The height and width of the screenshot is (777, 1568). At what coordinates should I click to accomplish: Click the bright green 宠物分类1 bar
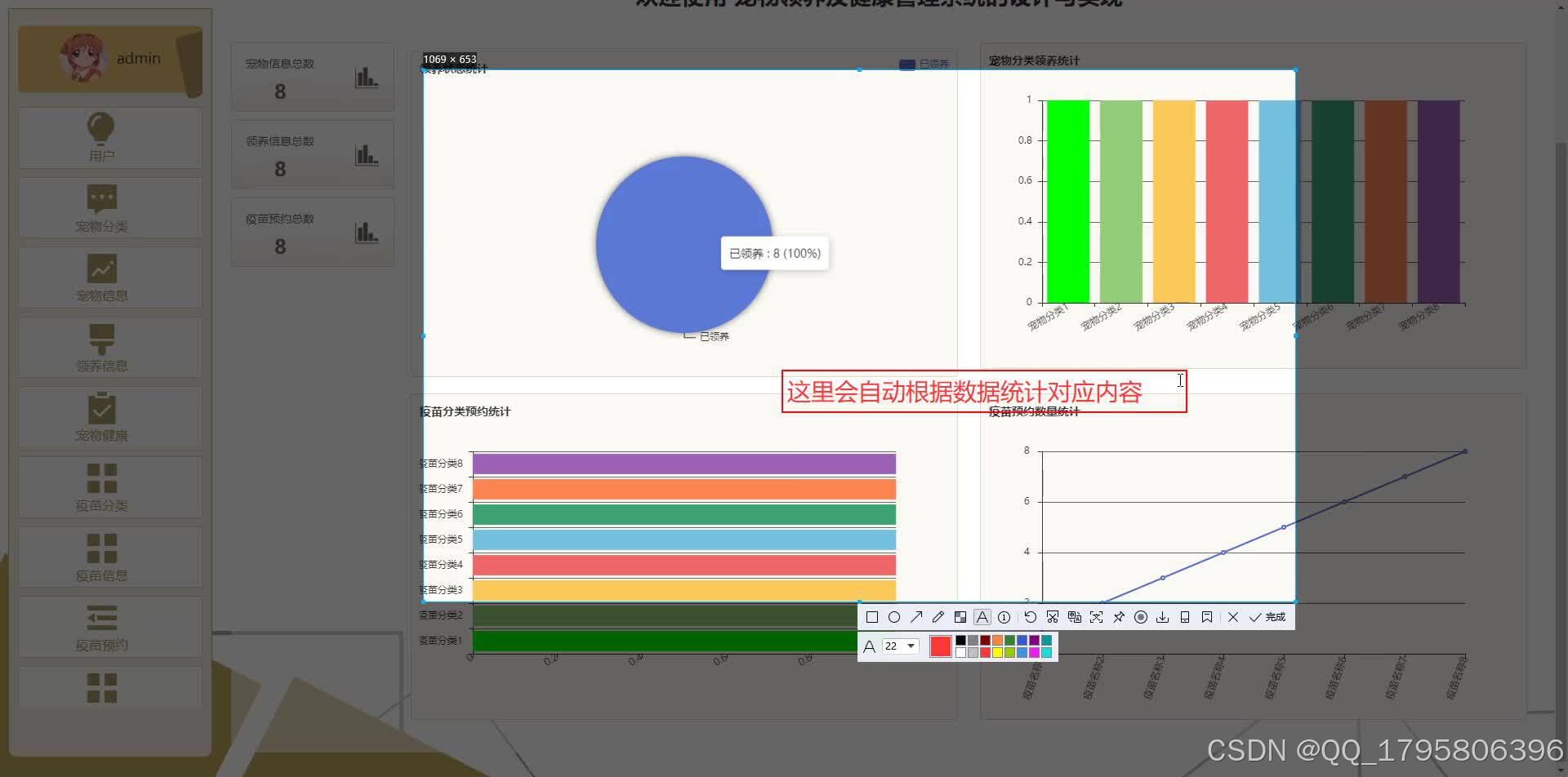coord(1067,202)
